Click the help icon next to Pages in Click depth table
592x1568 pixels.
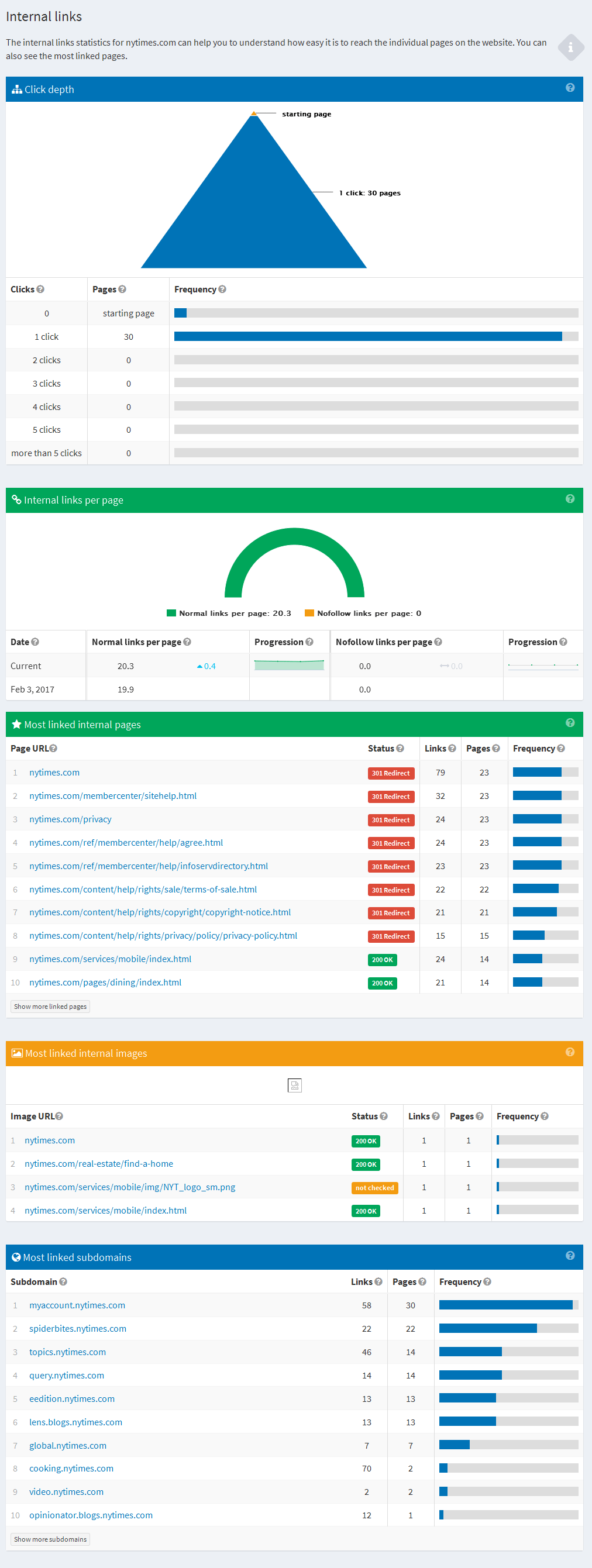tap(122, 289)
